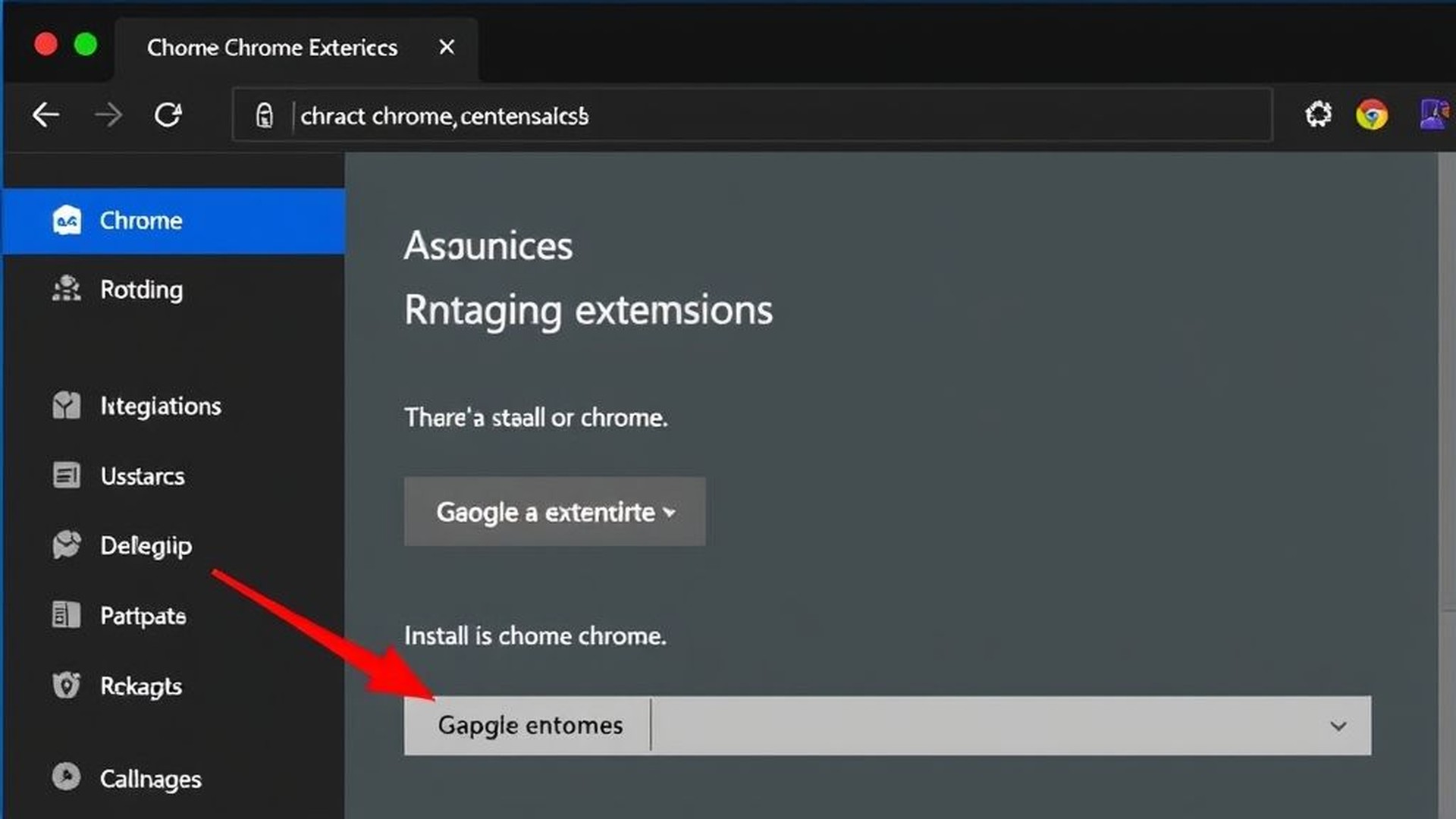This screenshot has width=1456, height=819.
Task: Open the Integrations sidebar icon
Action: (67, 406)
